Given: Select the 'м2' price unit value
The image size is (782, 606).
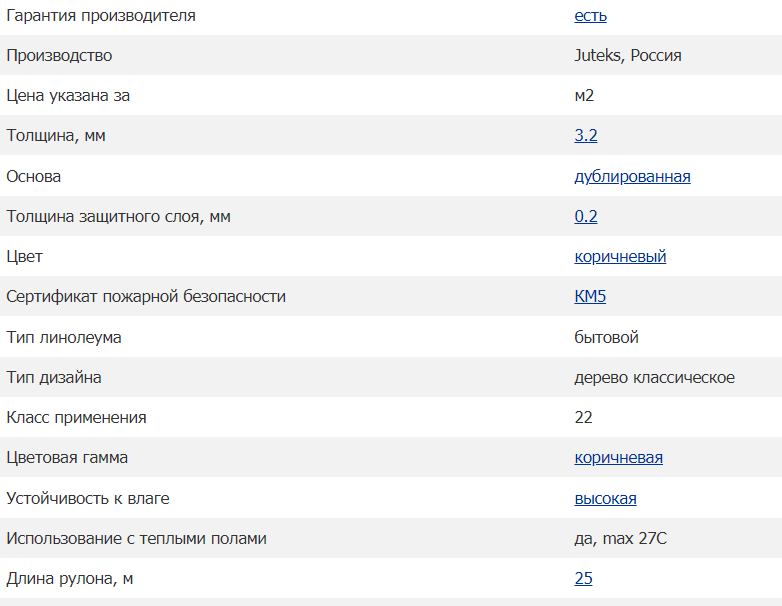Looking at the screenshot, I should point(584,95).
